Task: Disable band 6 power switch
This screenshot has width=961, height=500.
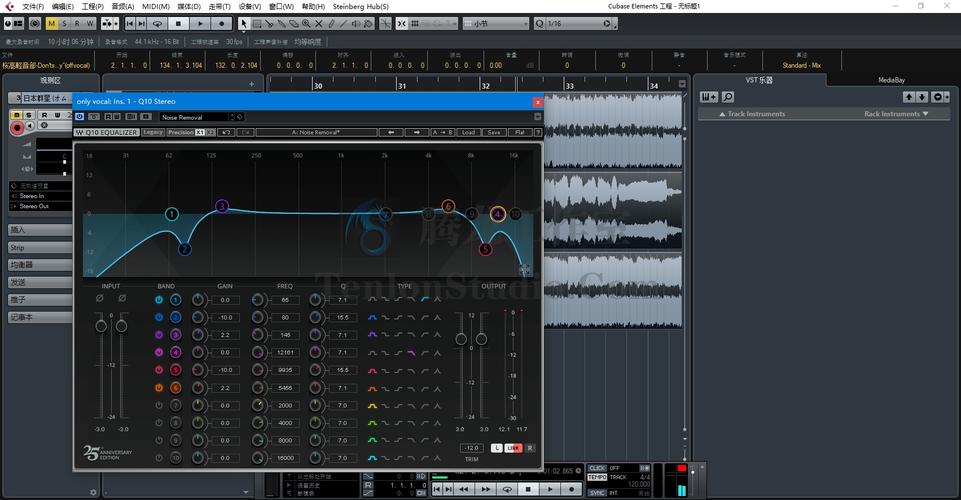Action: click(x=159, y=388)
